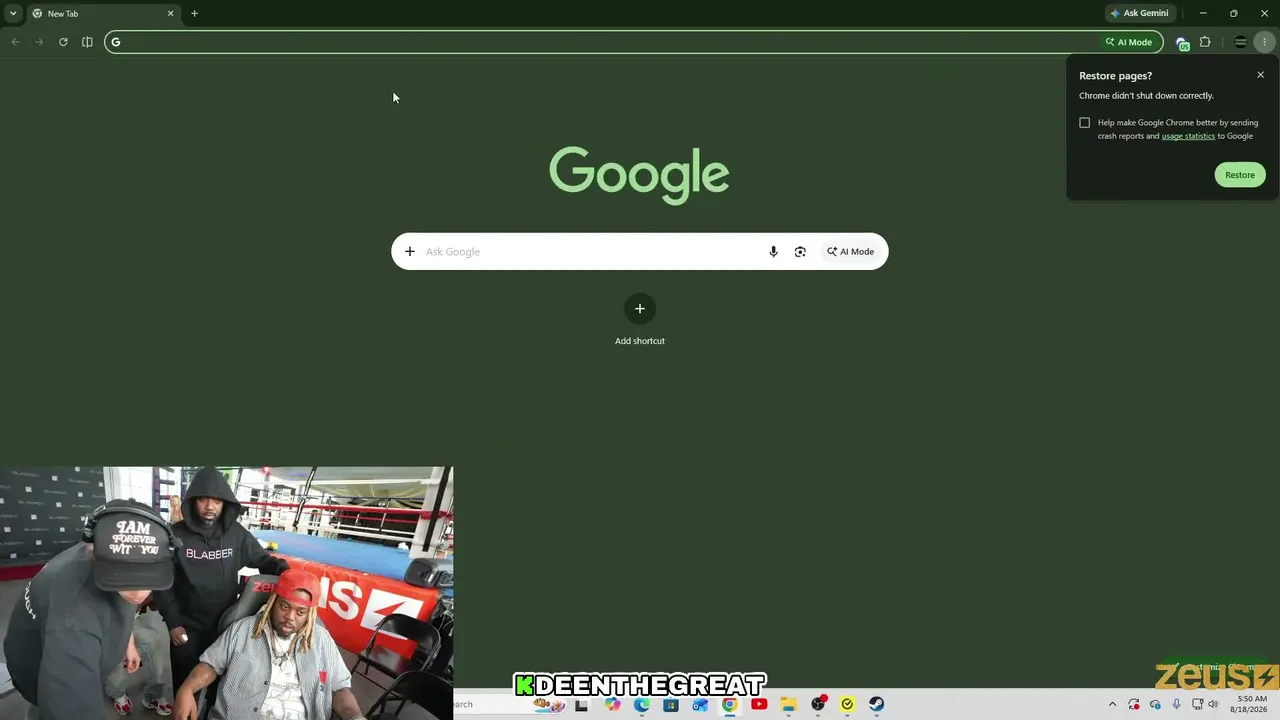
Task: Dismiss the Restore pages popup
Action: 1260,75
